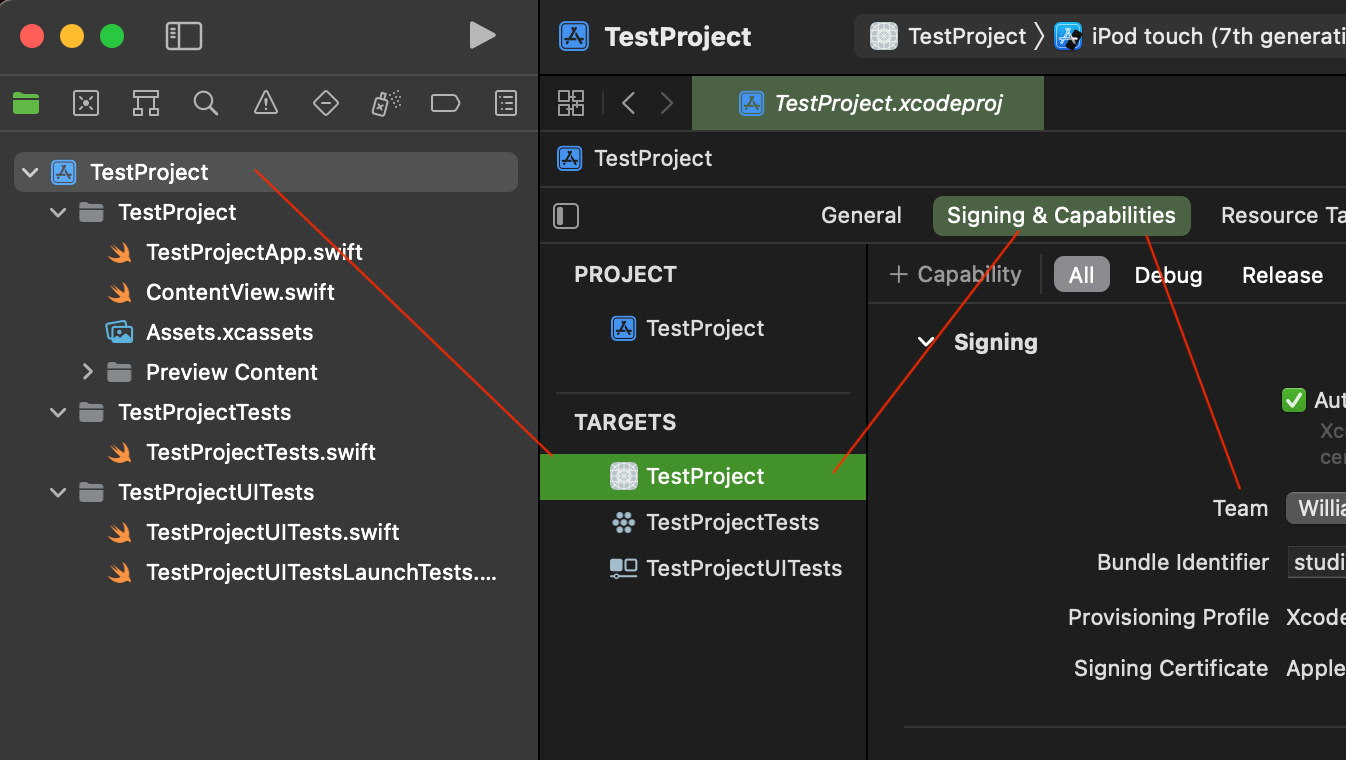Switch to the Resource Tags tab
Screen dimensions: 1346x760
tap(1283, 216)
